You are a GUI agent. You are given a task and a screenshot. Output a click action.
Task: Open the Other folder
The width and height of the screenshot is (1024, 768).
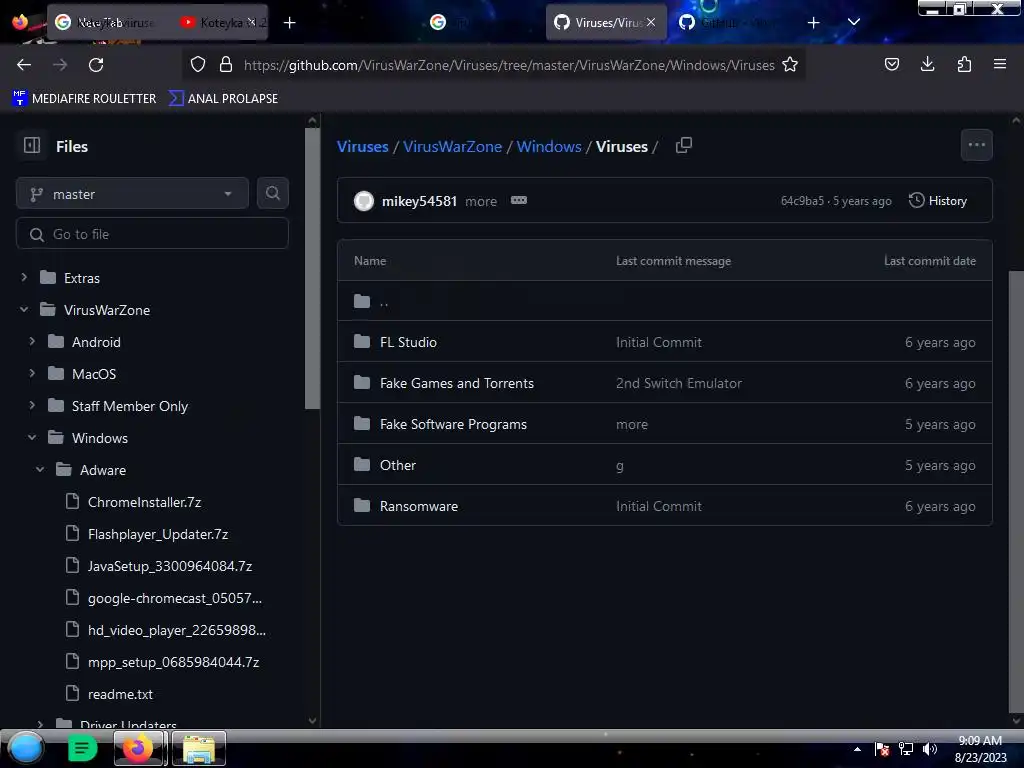pyautogui.click(x=398, y=465)
